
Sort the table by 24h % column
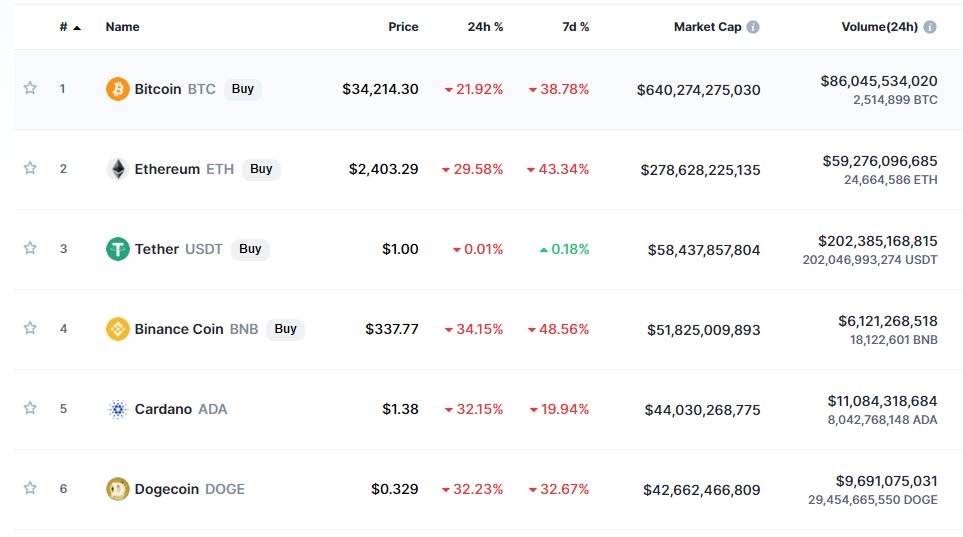pyautogui.click(x=485, y=27)
